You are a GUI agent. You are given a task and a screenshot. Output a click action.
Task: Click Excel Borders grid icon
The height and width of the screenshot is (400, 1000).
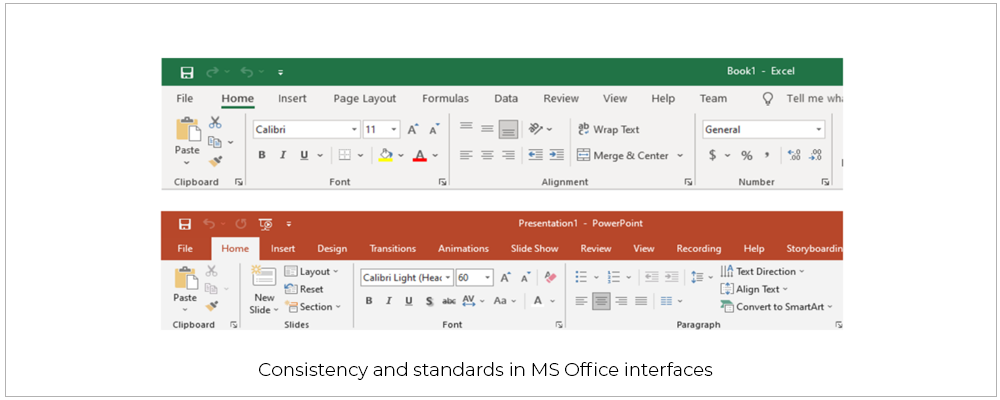click(x=344, y=155)
